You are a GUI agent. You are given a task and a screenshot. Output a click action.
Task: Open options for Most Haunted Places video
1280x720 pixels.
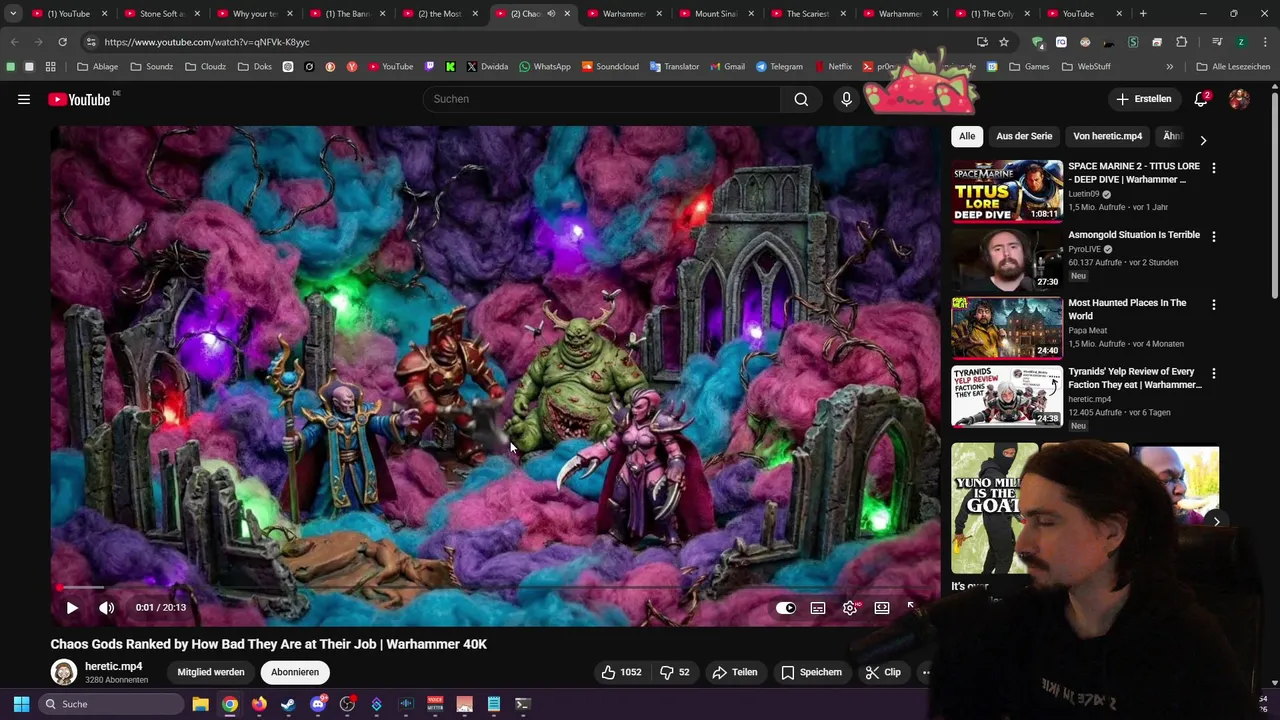tap(1214, 304)
